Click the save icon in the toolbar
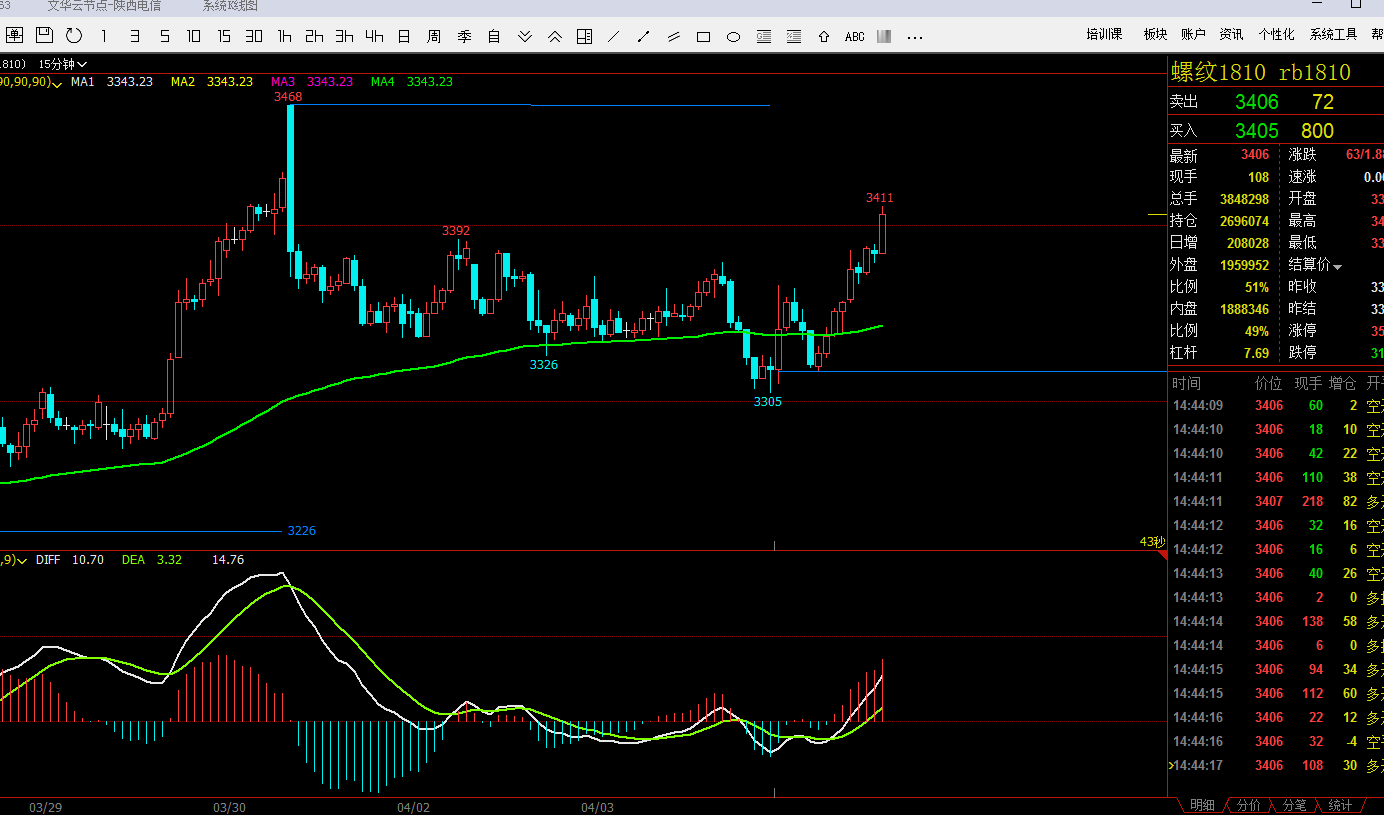1384x815 pixels. (x=44, y=36)
